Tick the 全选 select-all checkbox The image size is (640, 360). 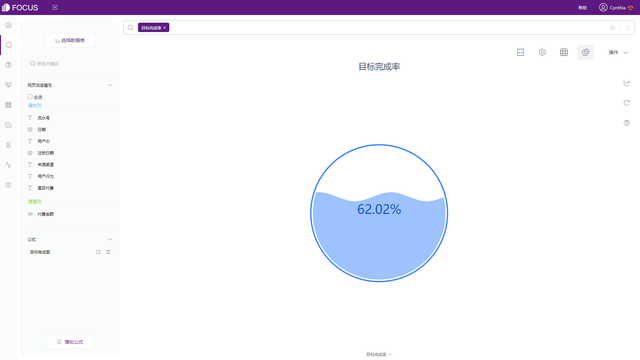[x=30, y=97]
